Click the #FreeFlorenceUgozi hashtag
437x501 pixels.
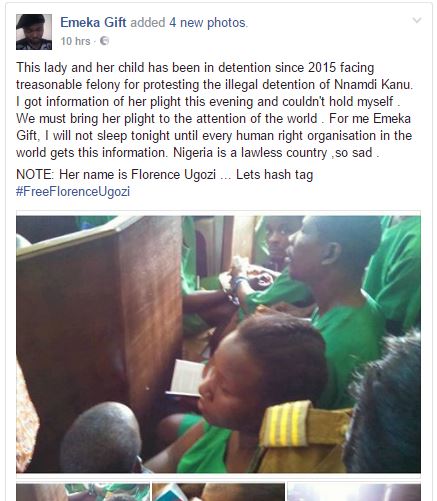click(73, 192)
